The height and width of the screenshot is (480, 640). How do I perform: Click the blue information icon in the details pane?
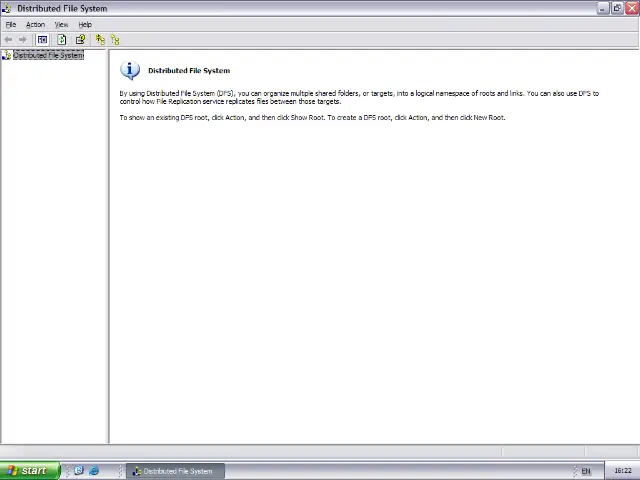[x=130, y=70]
